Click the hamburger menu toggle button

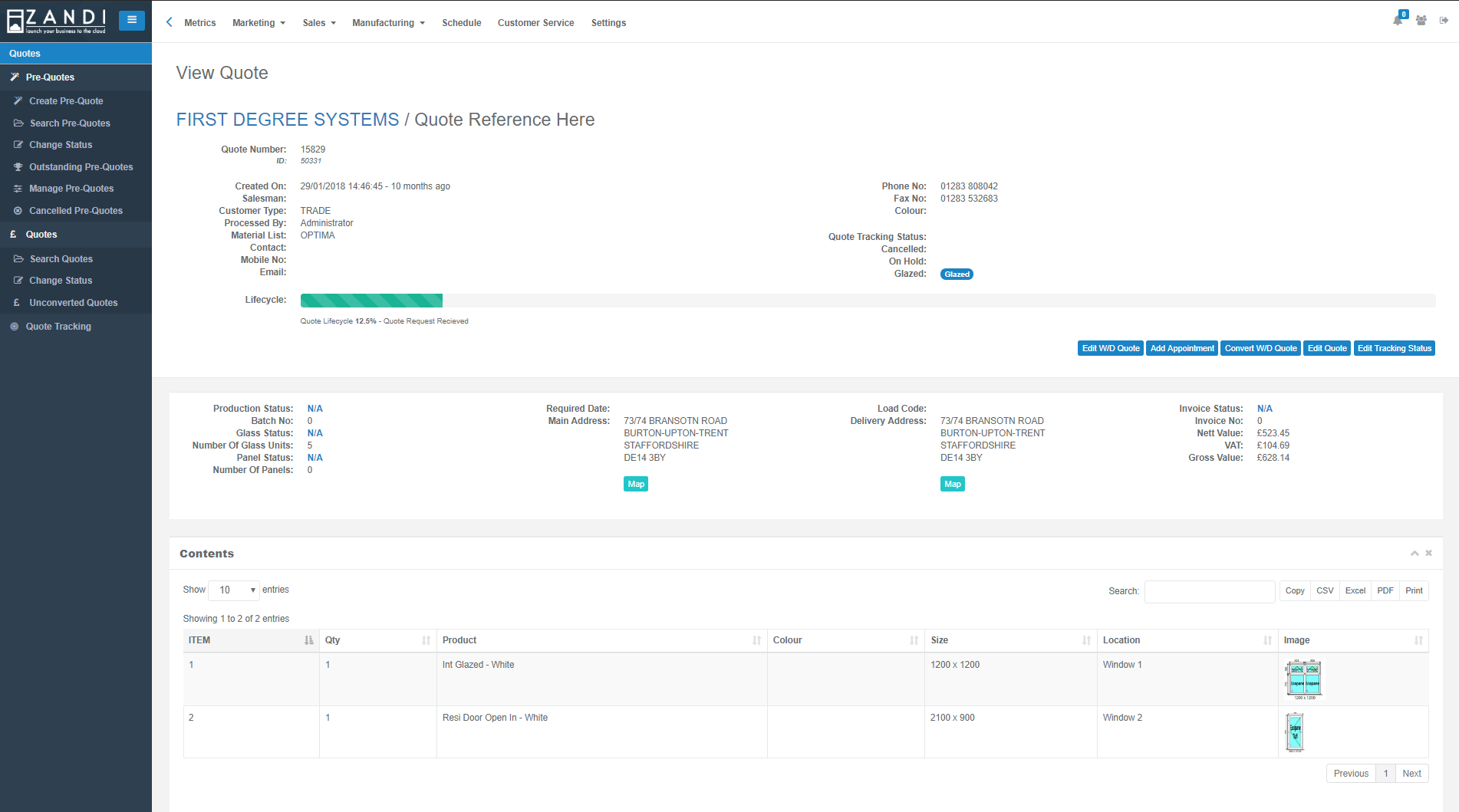(132, 21)
